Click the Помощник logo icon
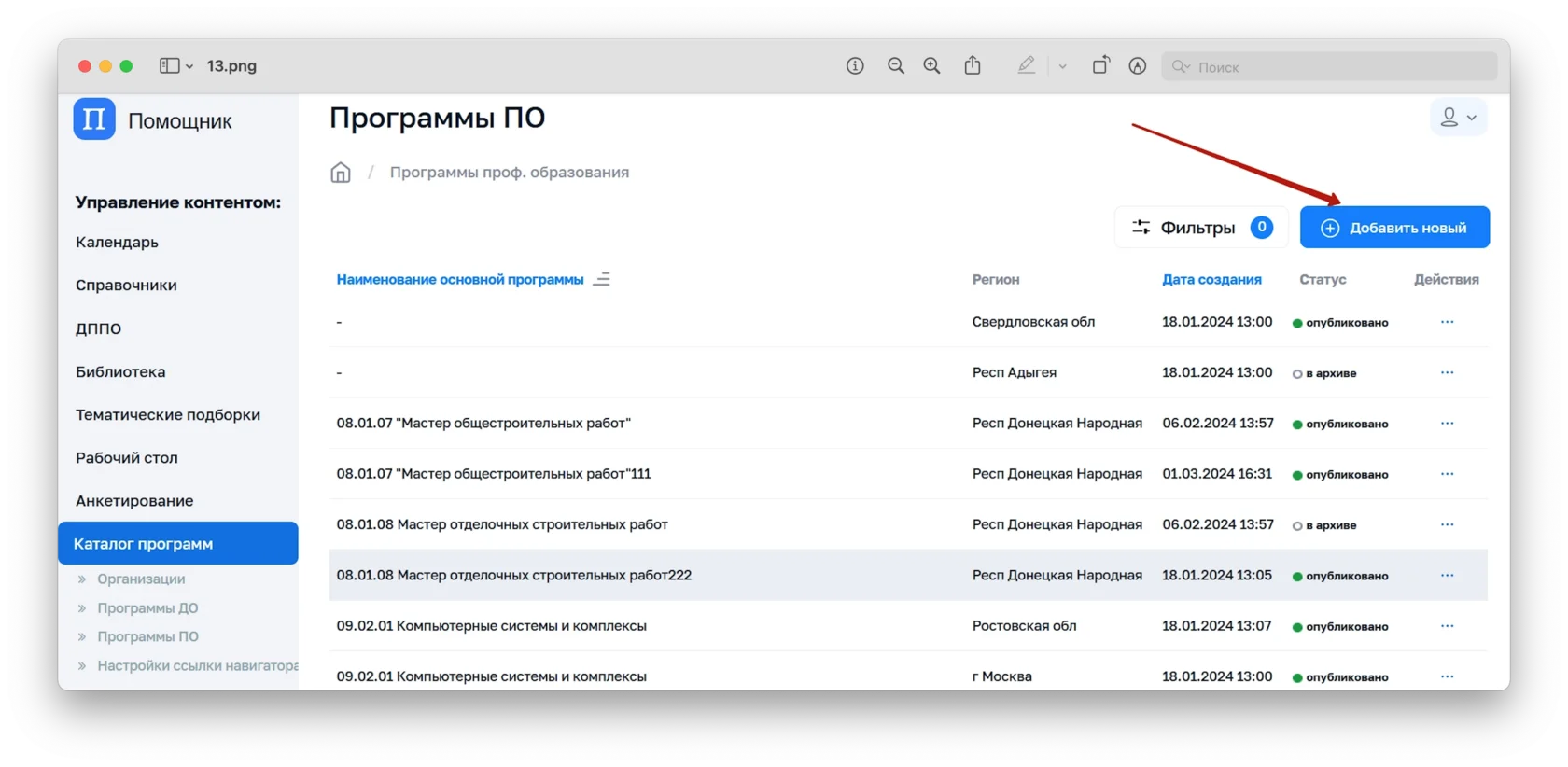This screenshot has height=767, width=1568. pos(94,119)
